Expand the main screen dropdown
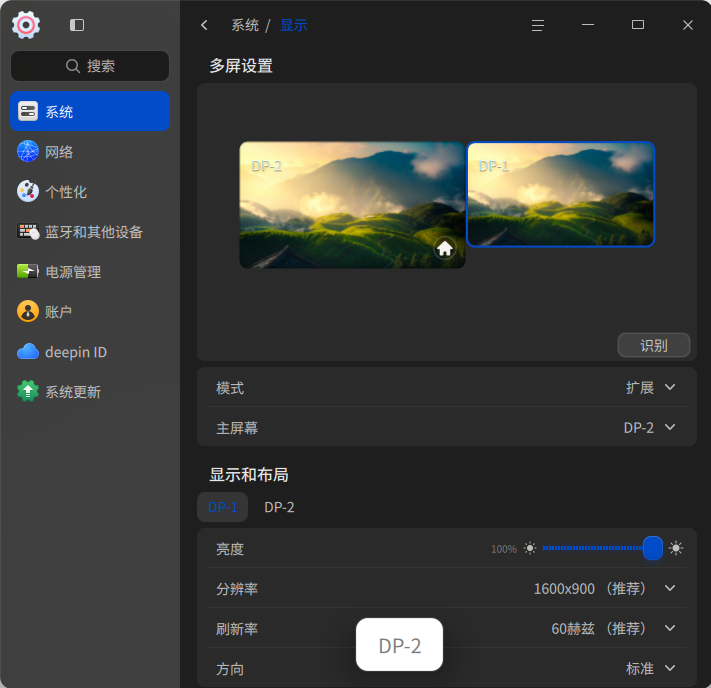The image size is (711, 688). click(x=650, y=427)
